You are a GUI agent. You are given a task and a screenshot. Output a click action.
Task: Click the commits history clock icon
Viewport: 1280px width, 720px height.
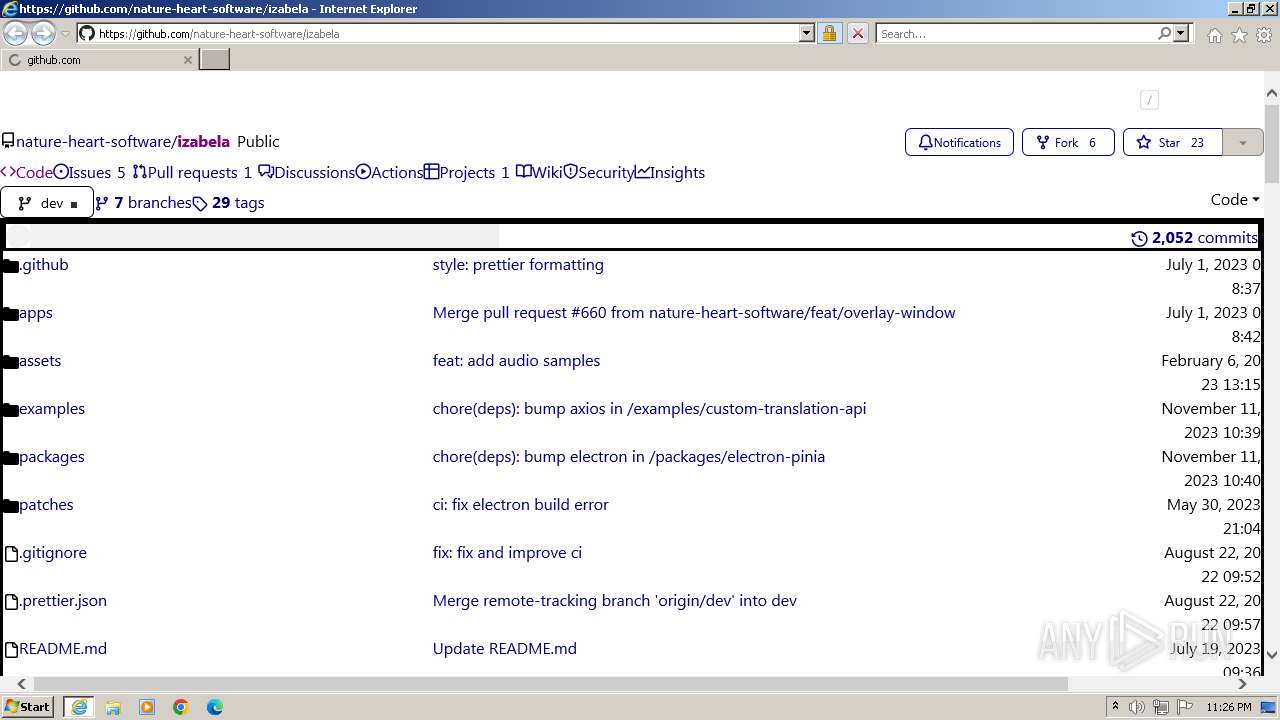pos(1139,238)
